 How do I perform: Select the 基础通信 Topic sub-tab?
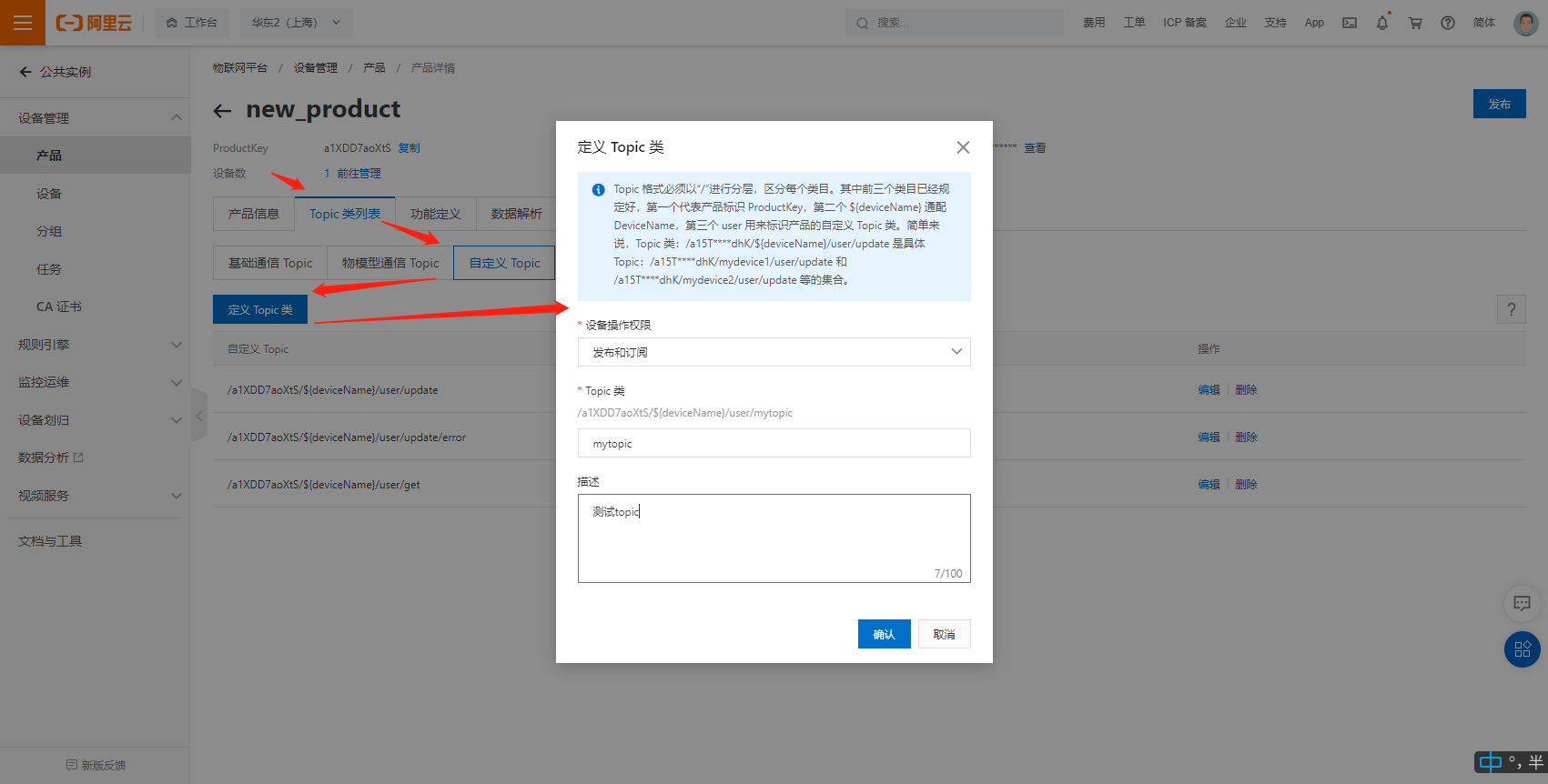tap(270, 263)
